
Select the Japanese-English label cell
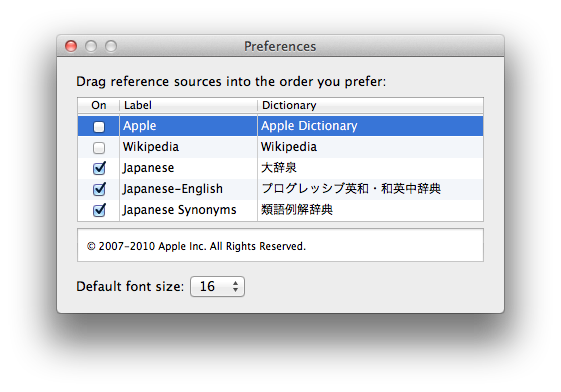(x=188, y=189)
